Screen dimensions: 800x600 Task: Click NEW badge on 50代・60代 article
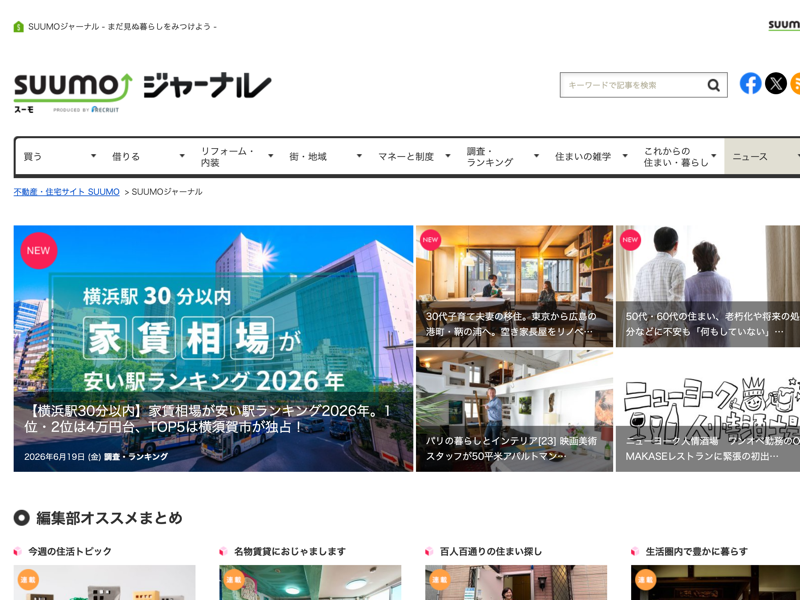point(630,240)
